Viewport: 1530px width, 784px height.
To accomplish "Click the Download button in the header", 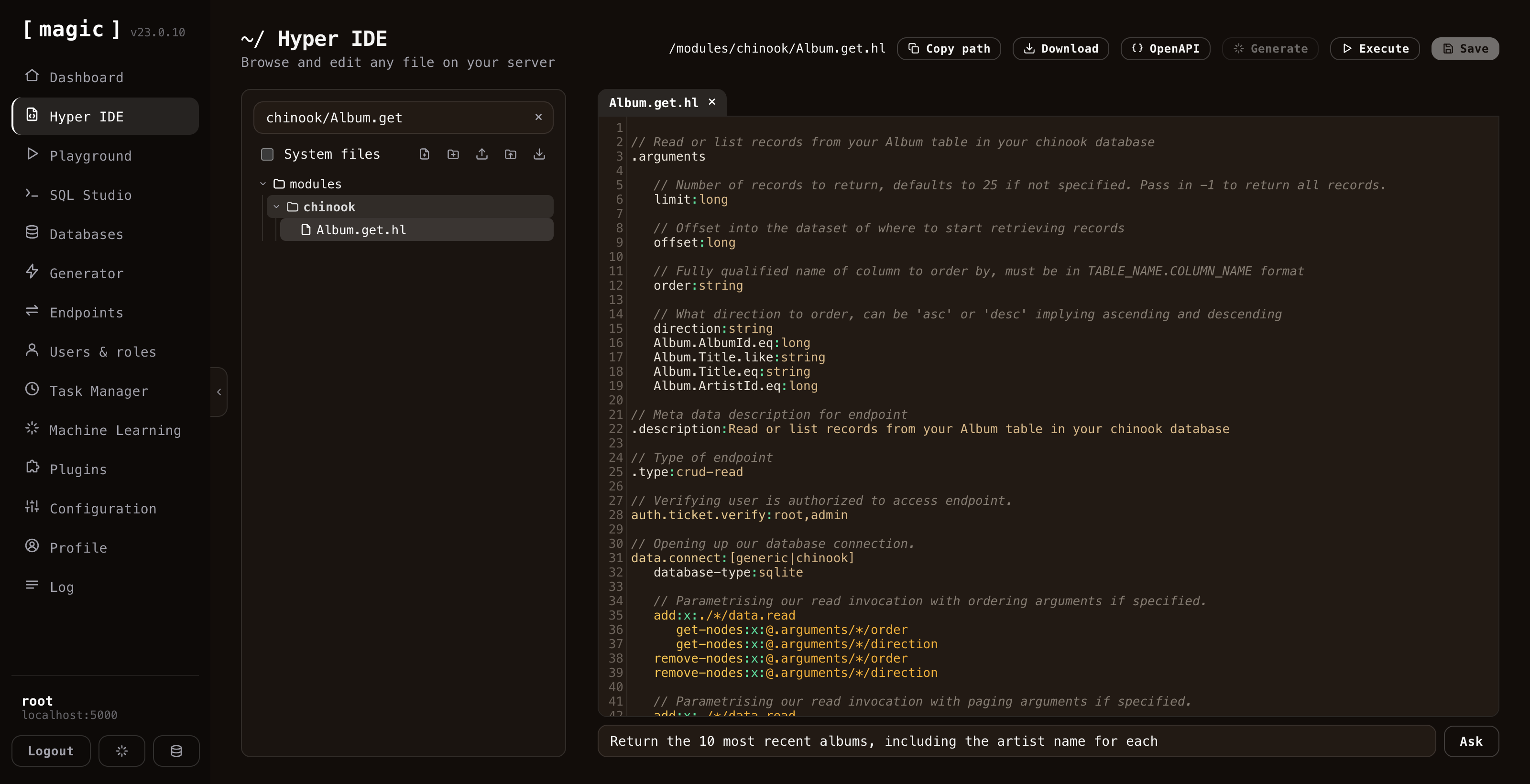I will pyautogui.click(x=1061, y=49).
